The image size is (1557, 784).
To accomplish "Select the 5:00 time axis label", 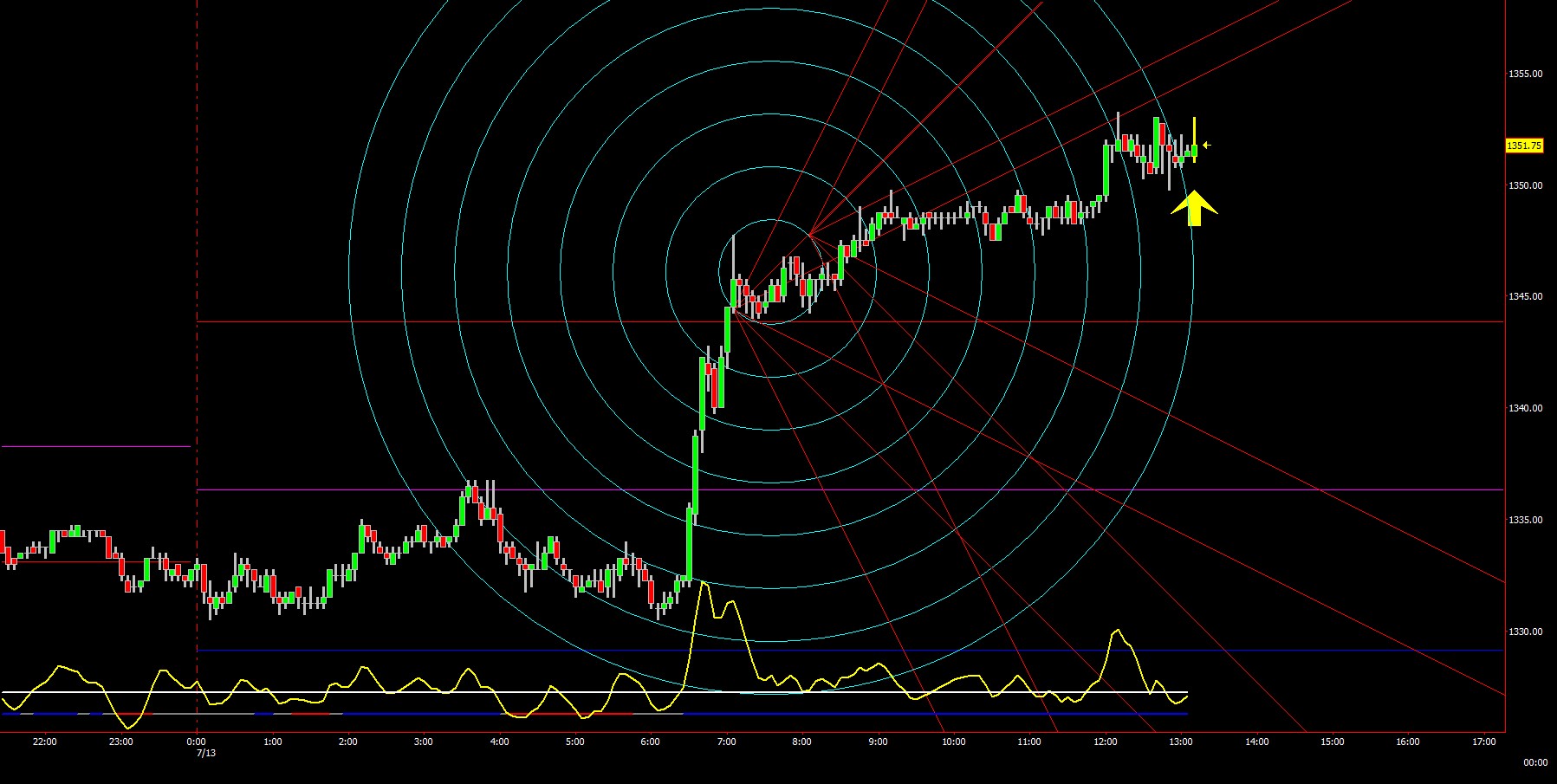I will pos(574,742).
